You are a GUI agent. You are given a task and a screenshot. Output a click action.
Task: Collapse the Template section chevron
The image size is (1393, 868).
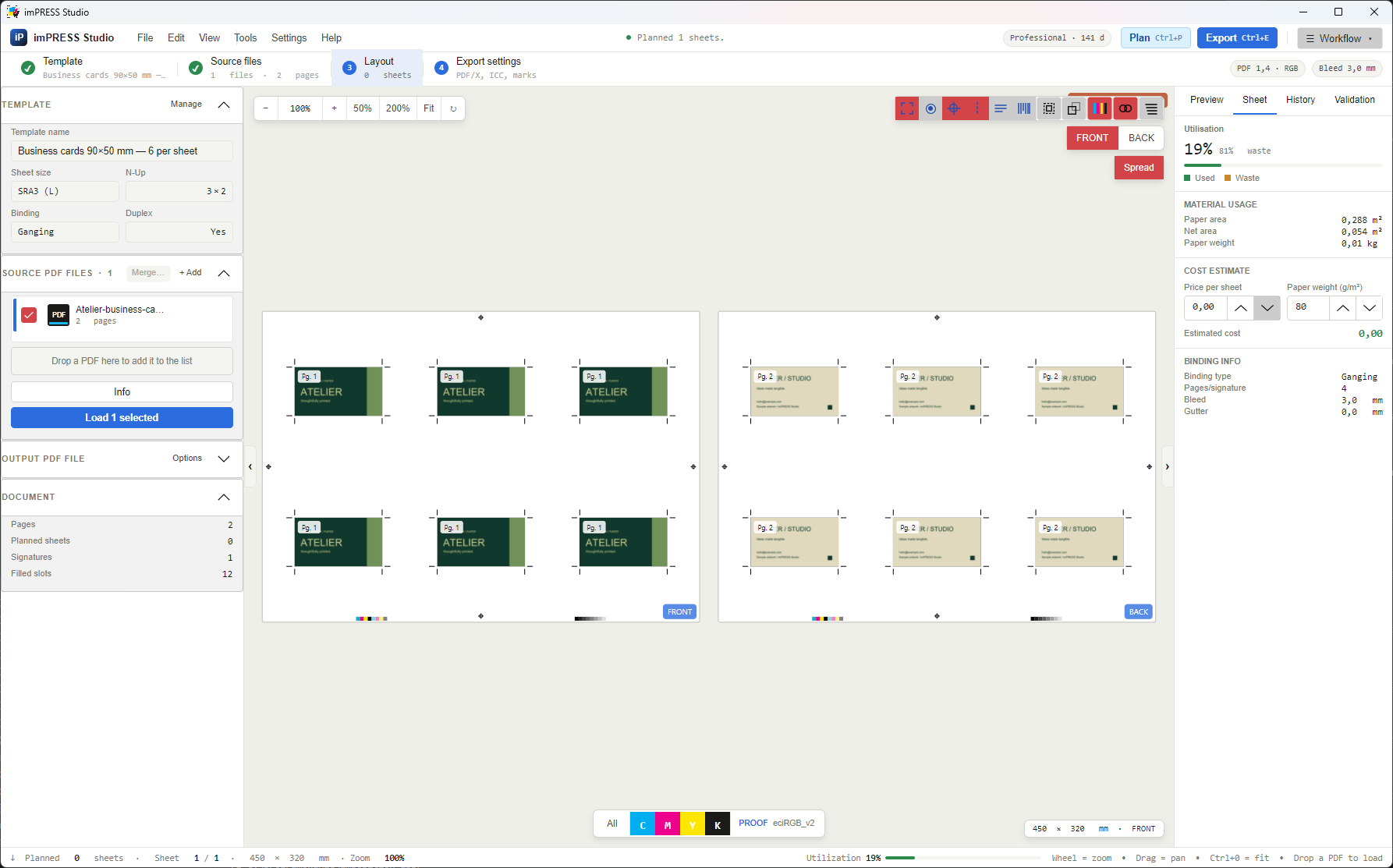point(224,105)
